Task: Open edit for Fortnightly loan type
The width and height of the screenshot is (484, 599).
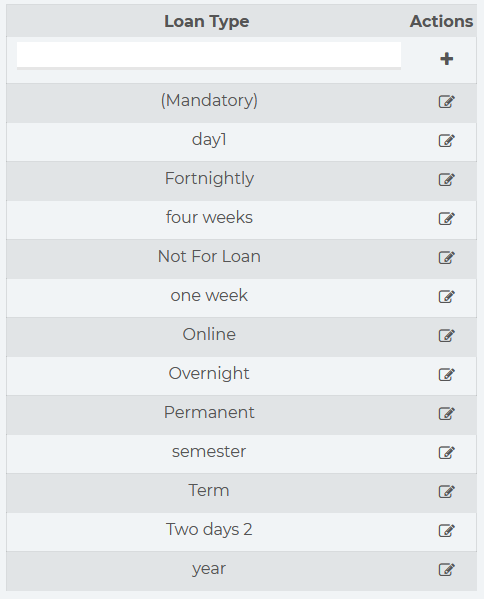Action: point(446,180)
